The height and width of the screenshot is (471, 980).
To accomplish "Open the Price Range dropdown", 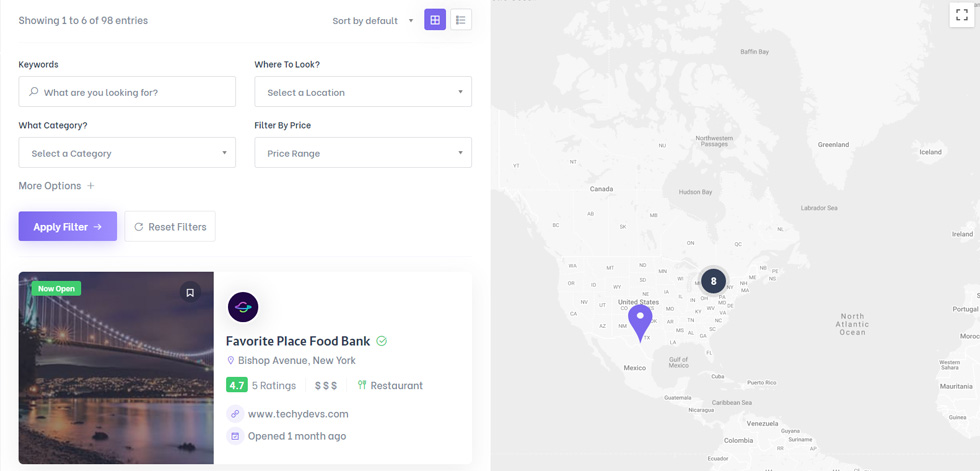I will point(363,153).
